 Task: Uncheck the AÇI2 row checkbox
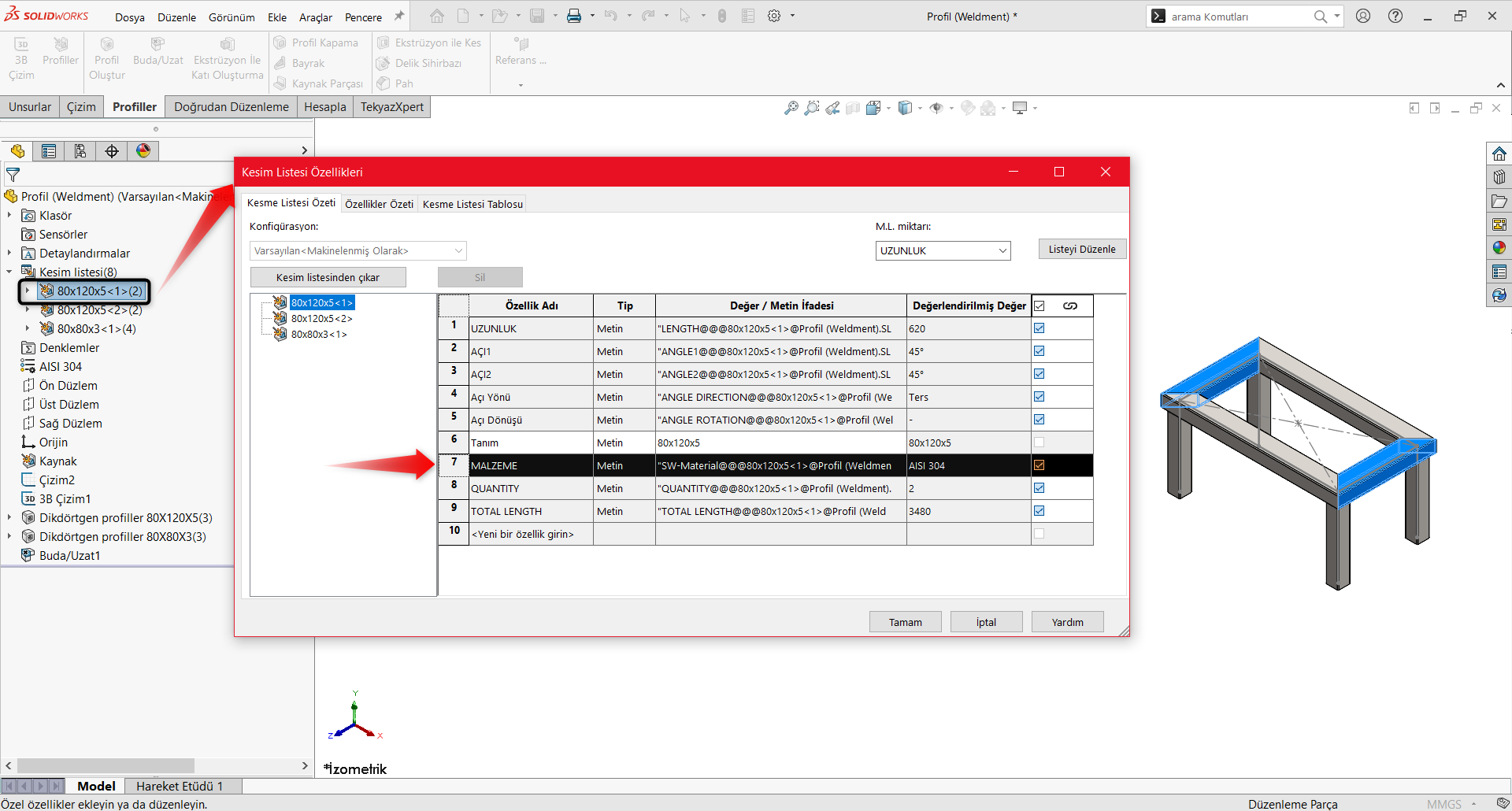(1039, 374)
